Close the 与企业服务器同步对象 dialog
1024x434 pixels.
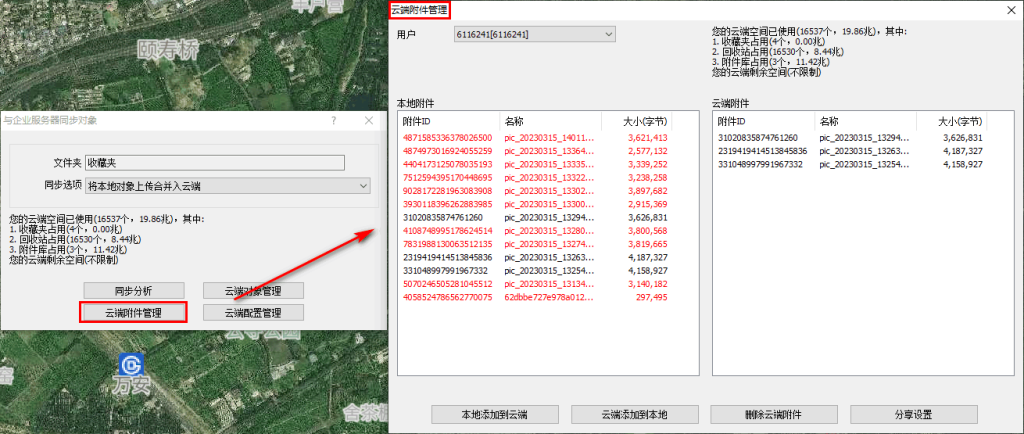click(x=368, y=120)
